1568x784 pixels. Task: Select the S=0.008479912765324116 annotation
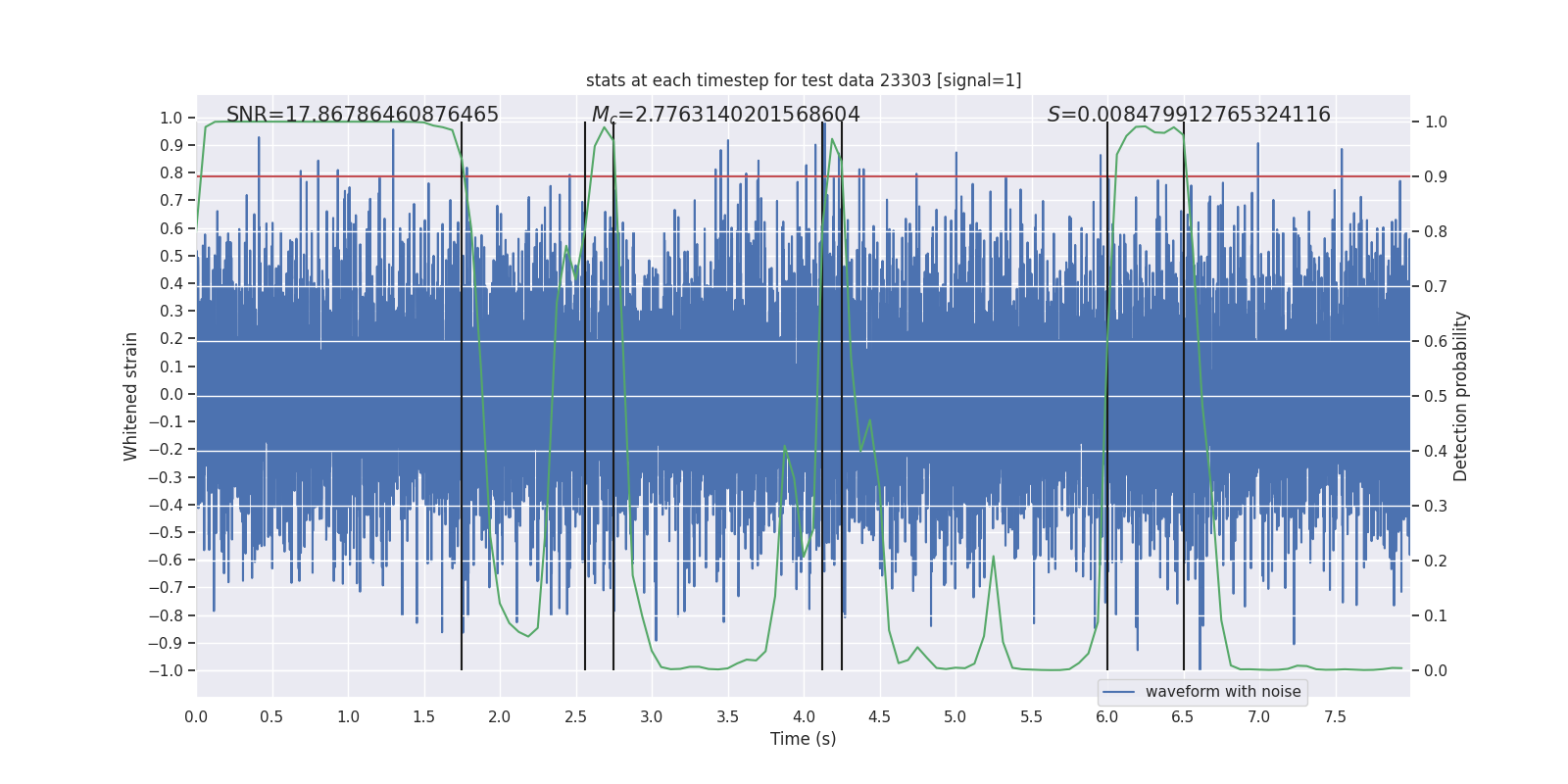(x=1189, y=115)
